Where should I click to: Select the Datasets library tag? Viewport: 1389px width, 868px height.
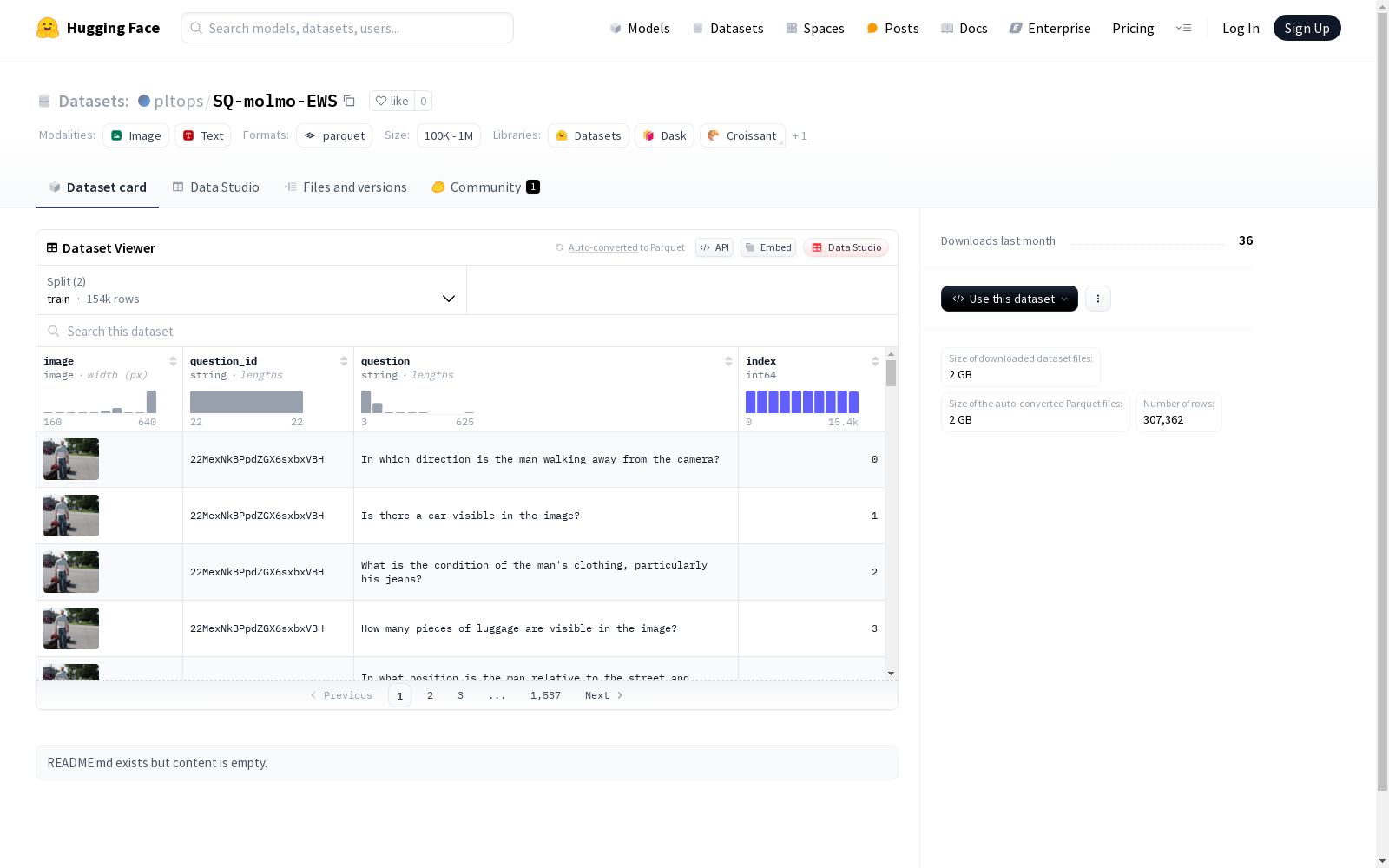pyautogui.click(x=589, y=135)
